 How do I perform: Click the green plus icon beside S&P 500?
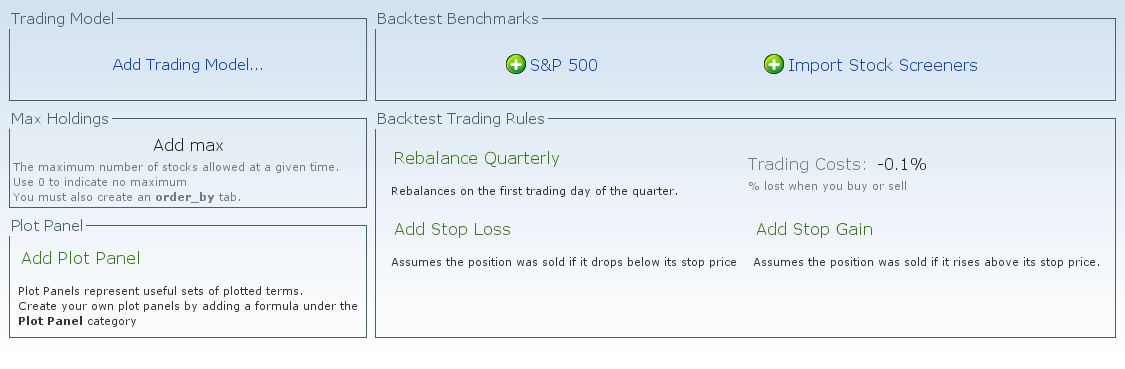click(515, 65)
